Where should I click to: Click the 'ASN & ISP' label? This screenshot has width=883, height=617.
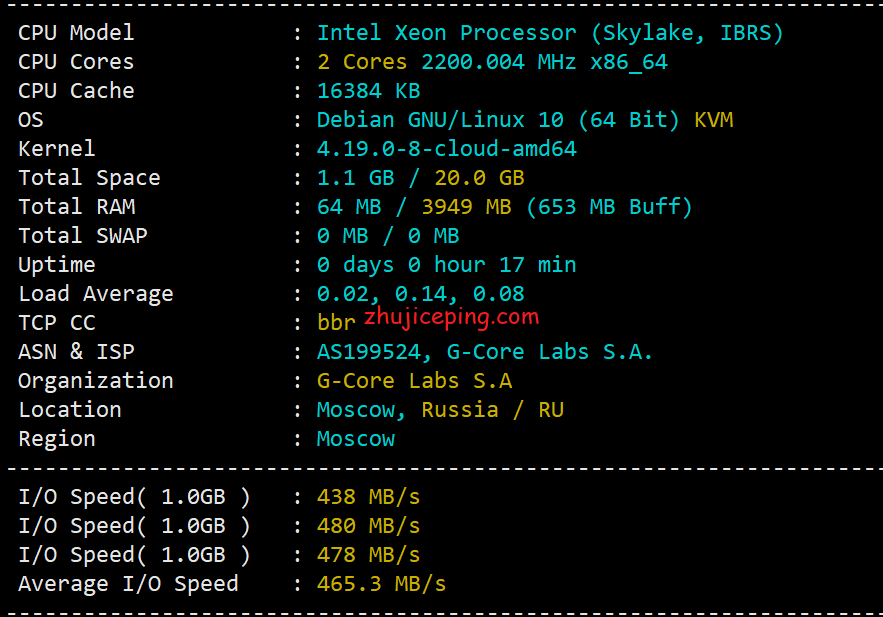pyautogui.click(x=76, y=352)
